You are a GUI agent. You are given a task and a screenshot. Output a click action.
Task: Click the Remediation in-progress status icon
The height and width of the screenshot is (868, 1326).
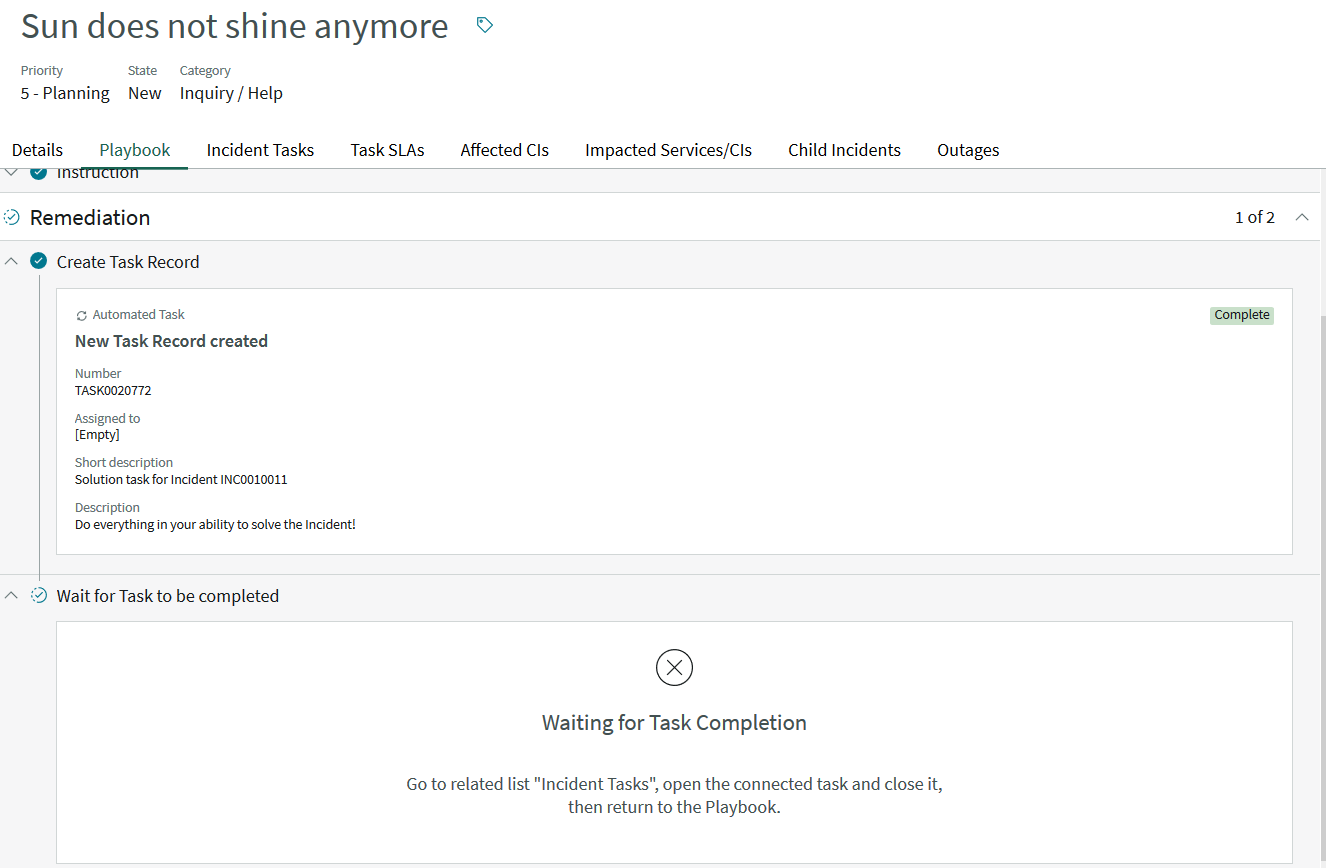tap(12, 217)
